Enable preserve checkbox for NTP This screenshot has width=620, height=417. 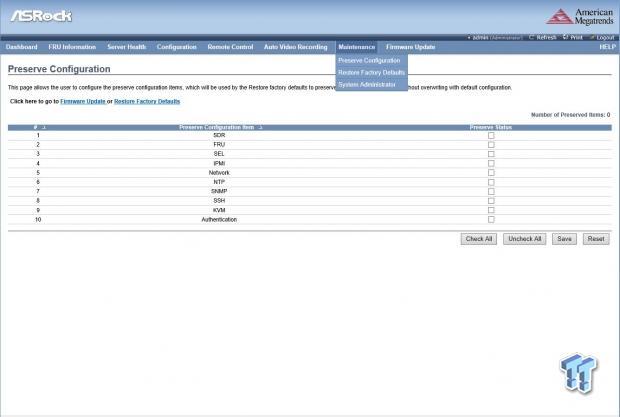click(491, 182)
